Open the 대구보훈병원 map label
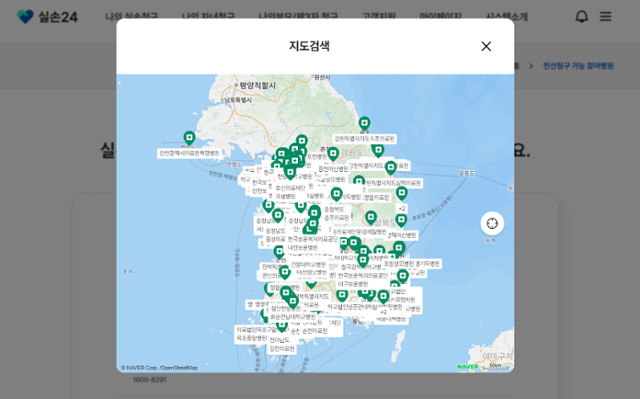640x399 pixels. [353, 284]
